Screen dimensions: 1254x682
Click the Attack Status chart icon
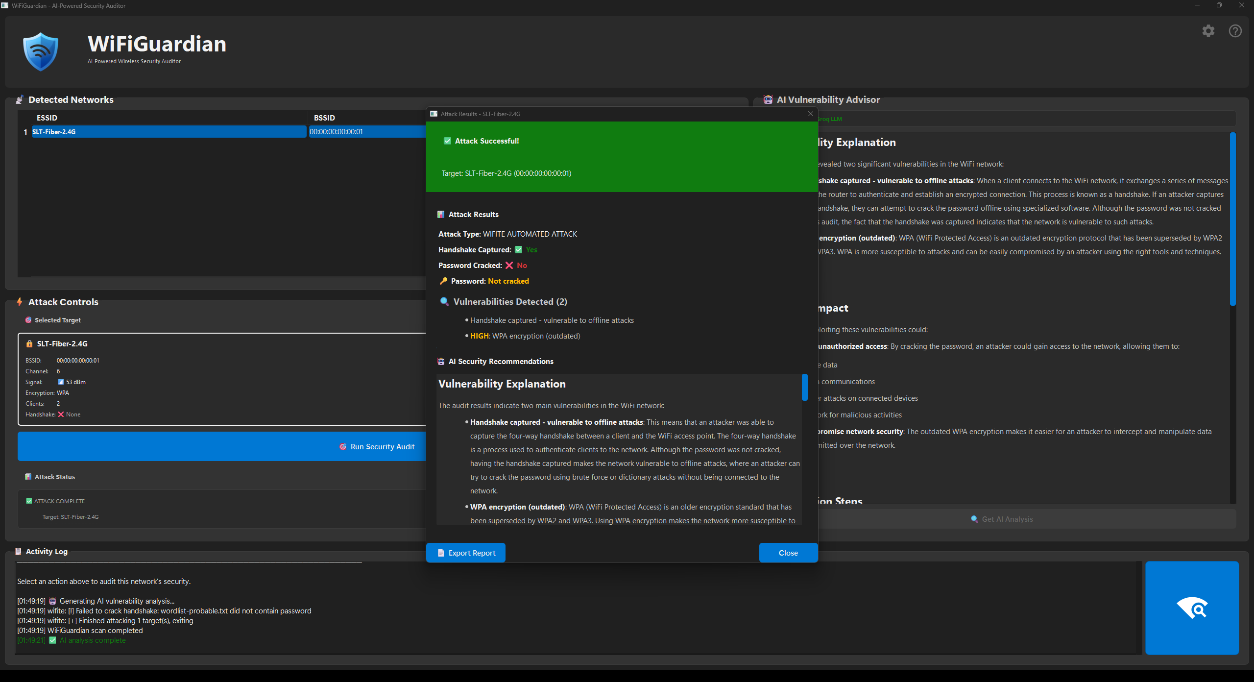28,477
